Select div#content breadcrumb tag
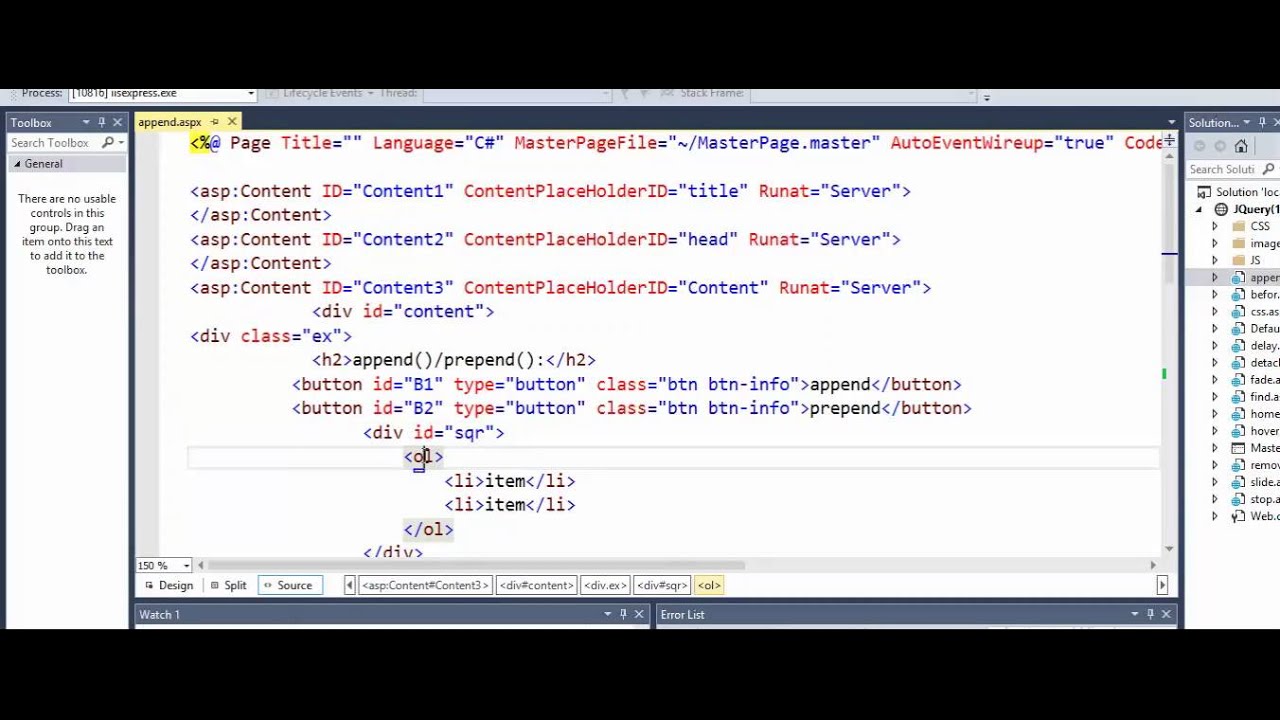The height and width of the screenshot is (720, 1280). tap(536, 585)
